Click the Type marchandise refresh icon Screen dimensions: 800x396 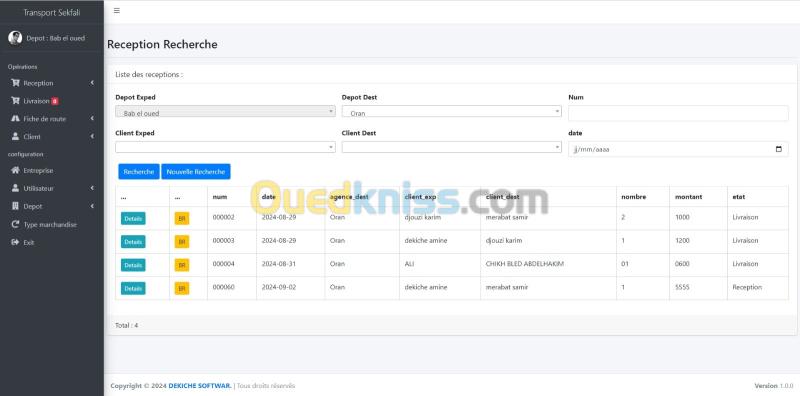point(15,224)
